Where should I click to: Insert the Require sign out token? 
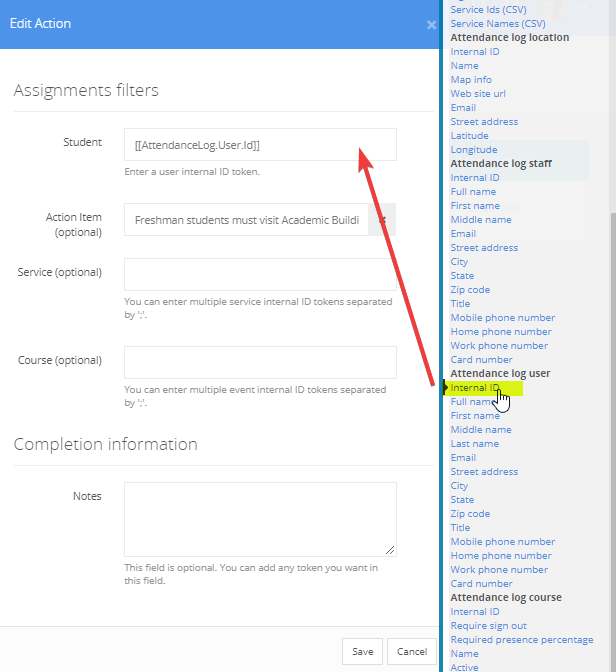point(488,626)
